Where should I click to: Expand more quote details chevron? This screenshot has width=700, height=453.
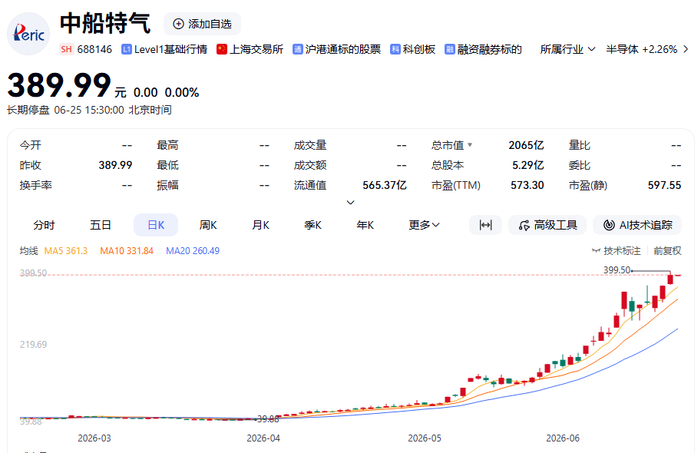[x=350, y=202]
